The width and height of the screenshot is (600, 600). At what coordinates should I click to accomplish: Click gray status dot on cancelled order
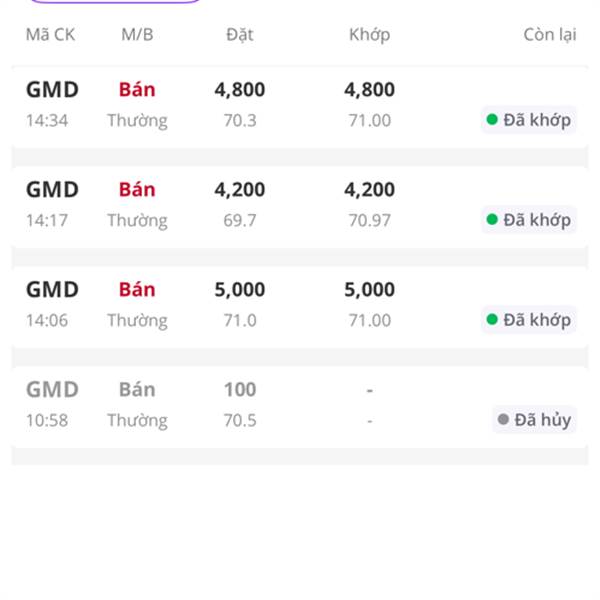click(502, 420)
